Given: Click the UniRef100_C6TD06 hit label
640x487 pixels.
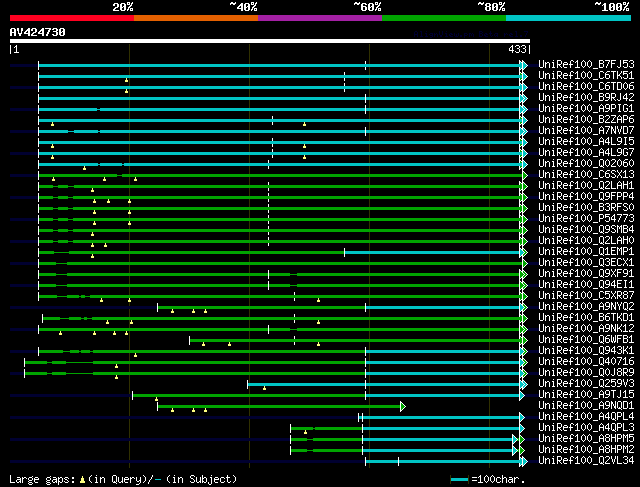Looking at the screenshot, I should (x=586, y=87).
